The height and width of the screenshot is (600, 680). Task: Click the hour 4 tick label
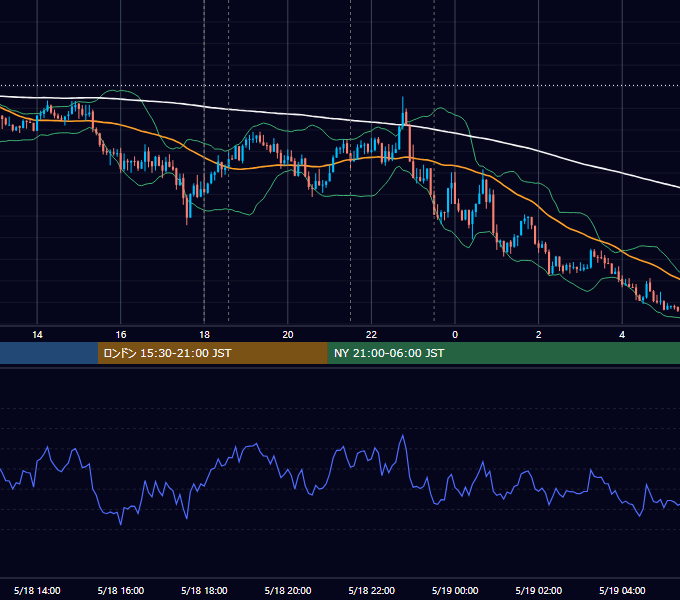click(x=622, y=334)
